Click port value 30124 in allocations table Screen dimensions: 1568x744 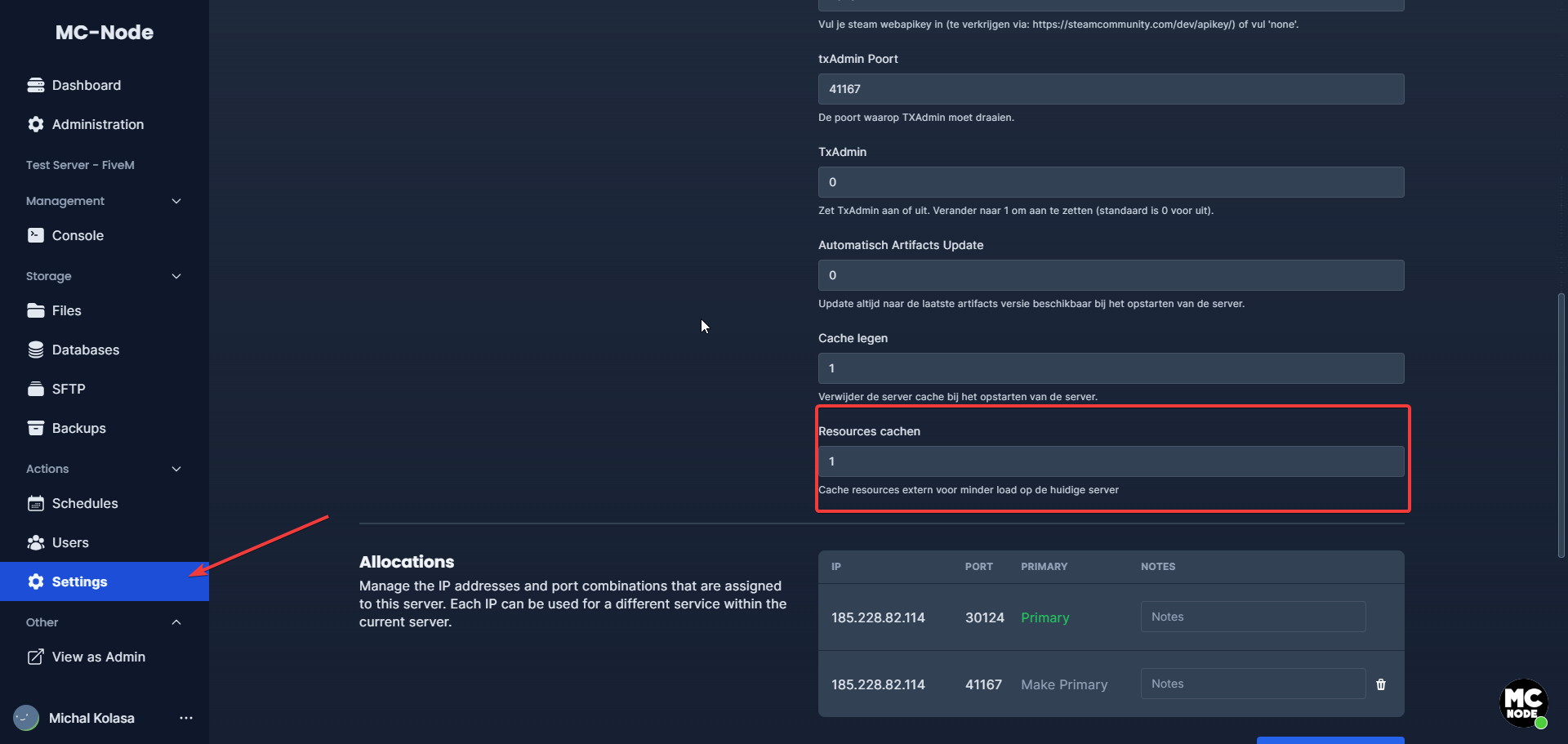point(985,617)
